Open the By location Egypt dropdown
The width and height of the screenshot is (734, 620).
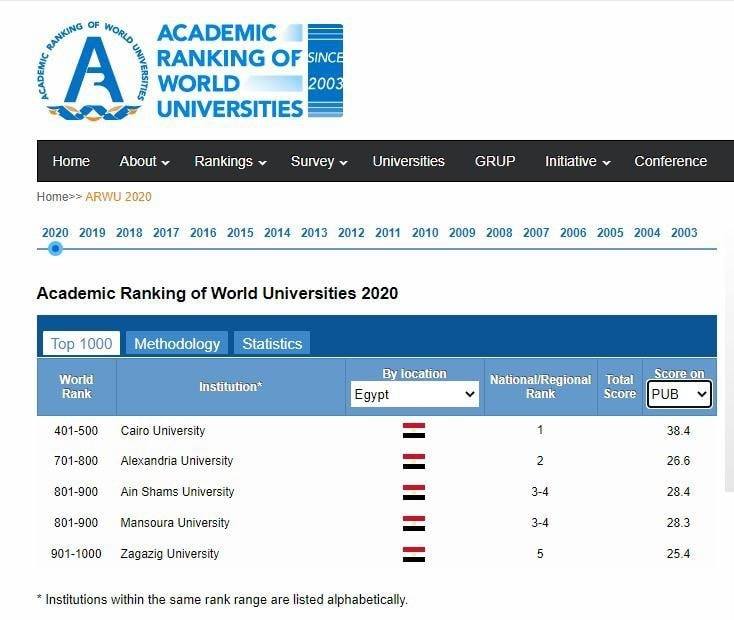point(414,394)
